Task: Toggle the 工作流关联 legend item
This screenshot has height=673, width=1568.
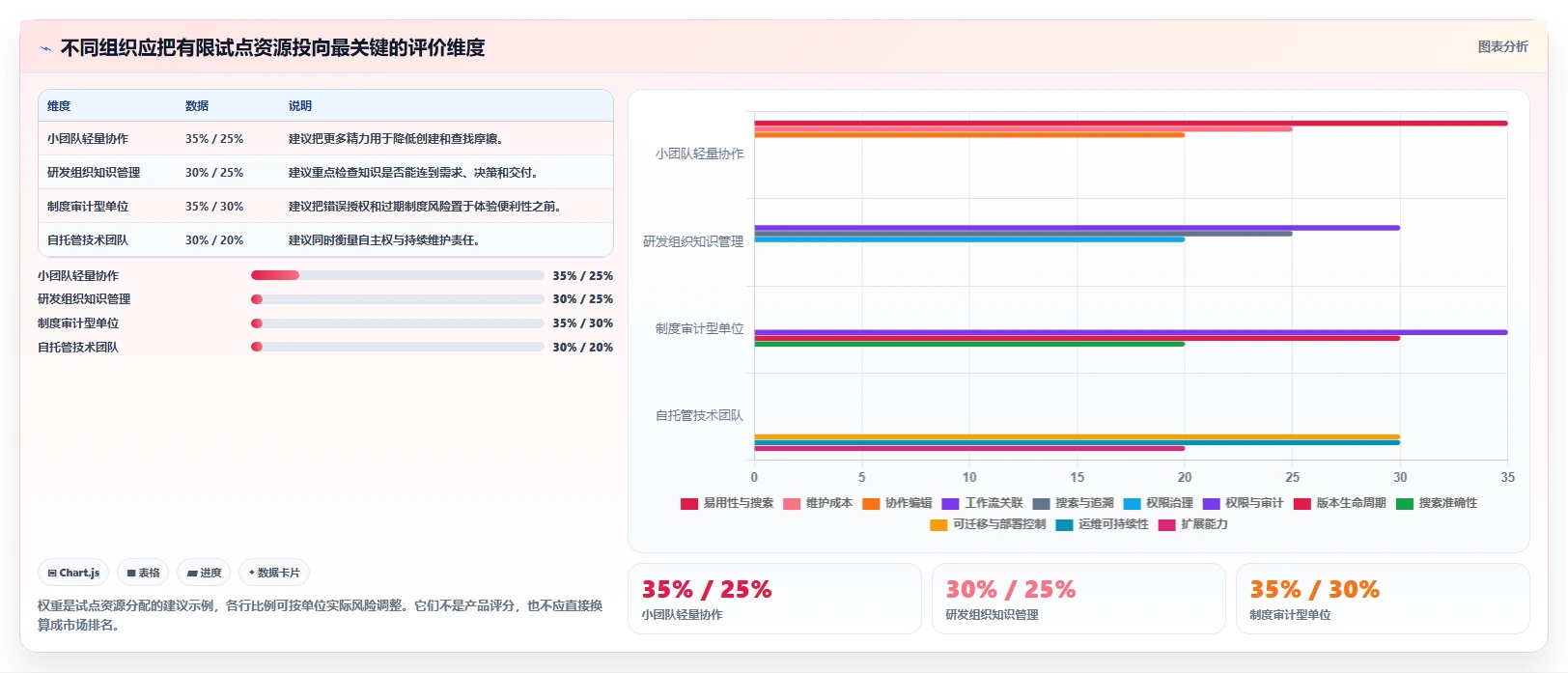Action: (982, 503)
